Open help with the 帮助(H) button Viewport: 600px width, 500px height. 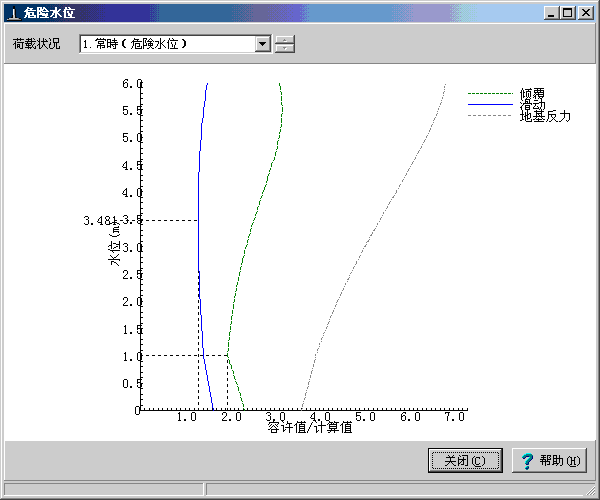pos(549,460)
